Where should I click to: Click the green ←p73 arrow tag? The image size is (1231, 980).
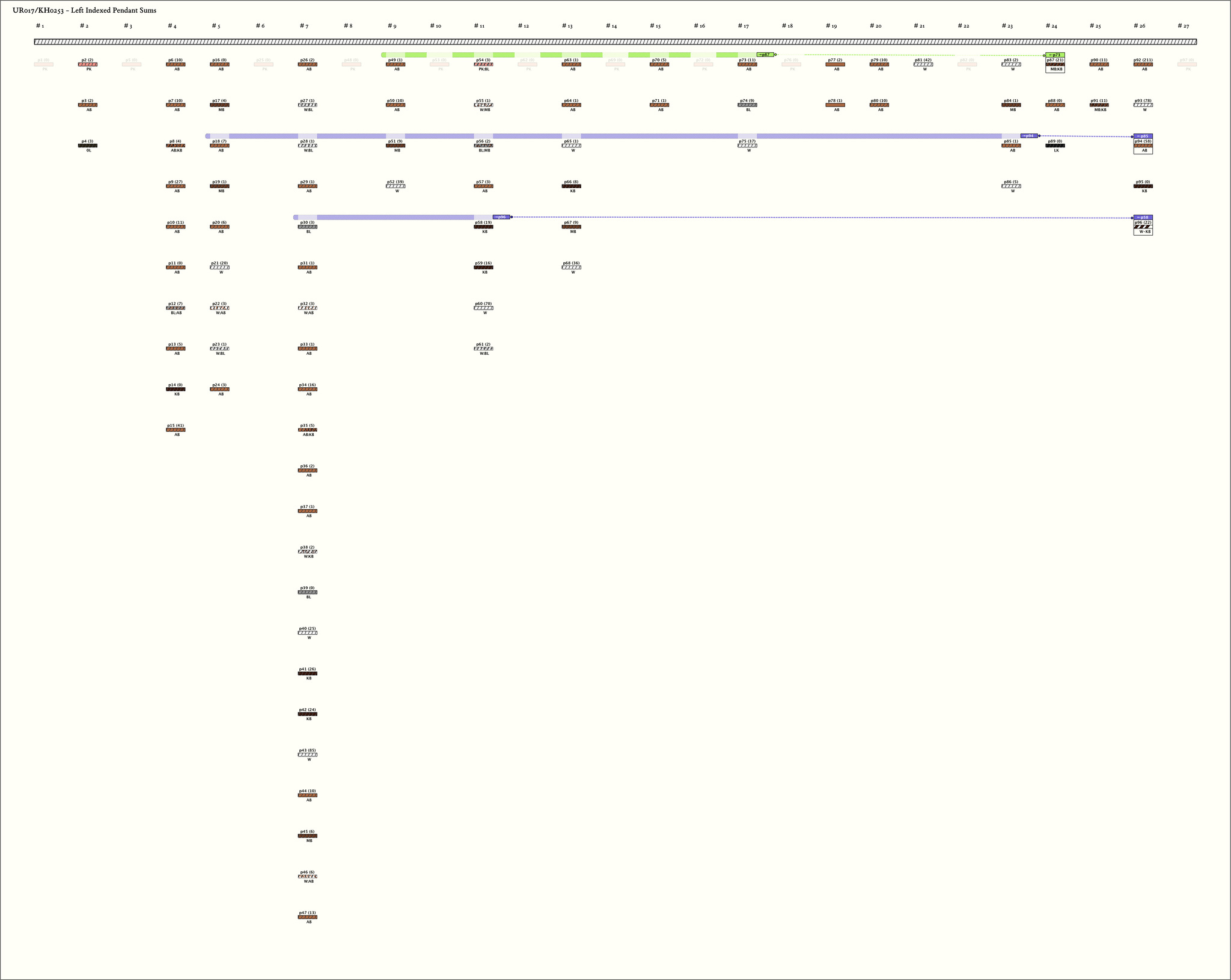(x=1055, y=55)
